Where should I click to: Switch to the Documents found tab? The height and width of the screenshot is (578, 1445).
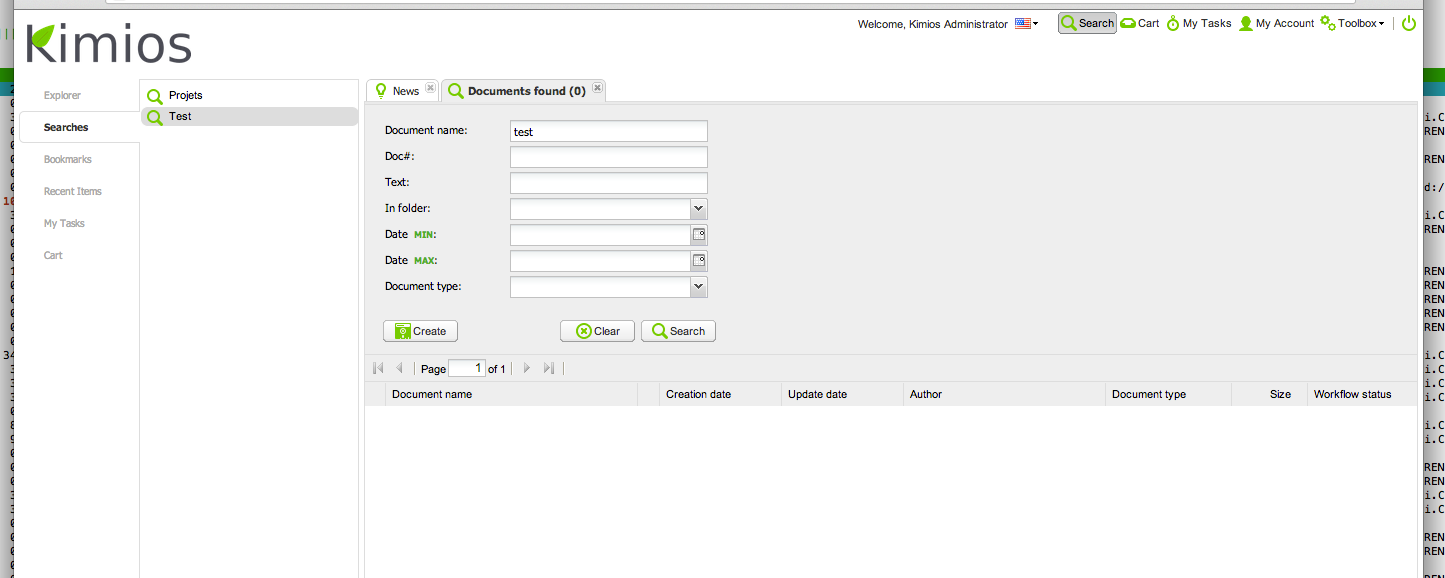click(x=523, y=89)
